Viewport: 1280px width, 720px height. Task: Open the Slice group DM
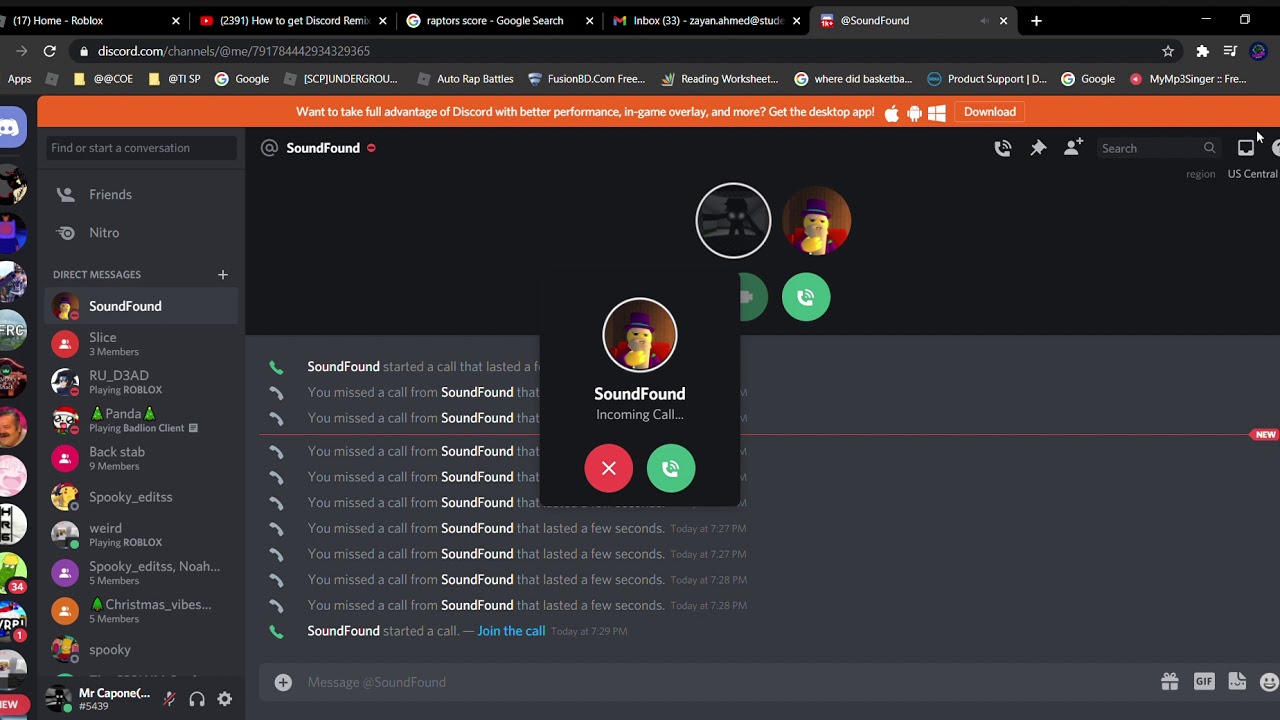pyautogui.click(x=141, y=344)
